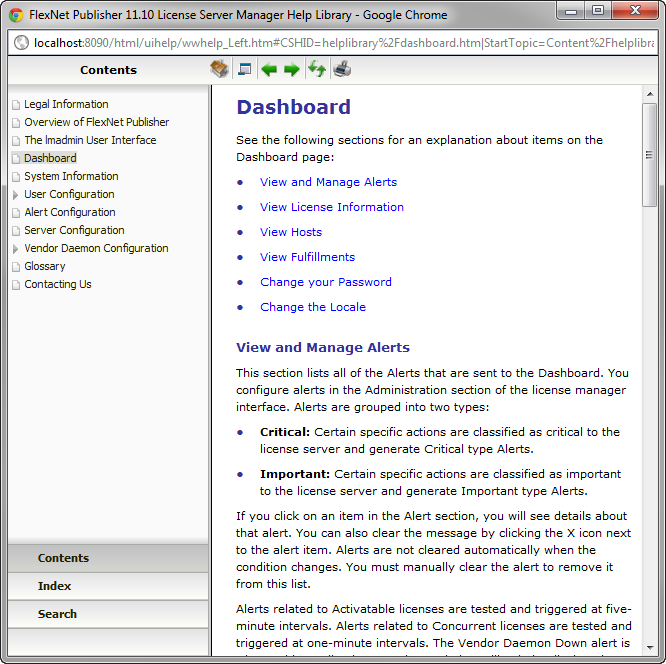Open the Contacting Us topic
The image size is (666, 664).
click(58, 284)
